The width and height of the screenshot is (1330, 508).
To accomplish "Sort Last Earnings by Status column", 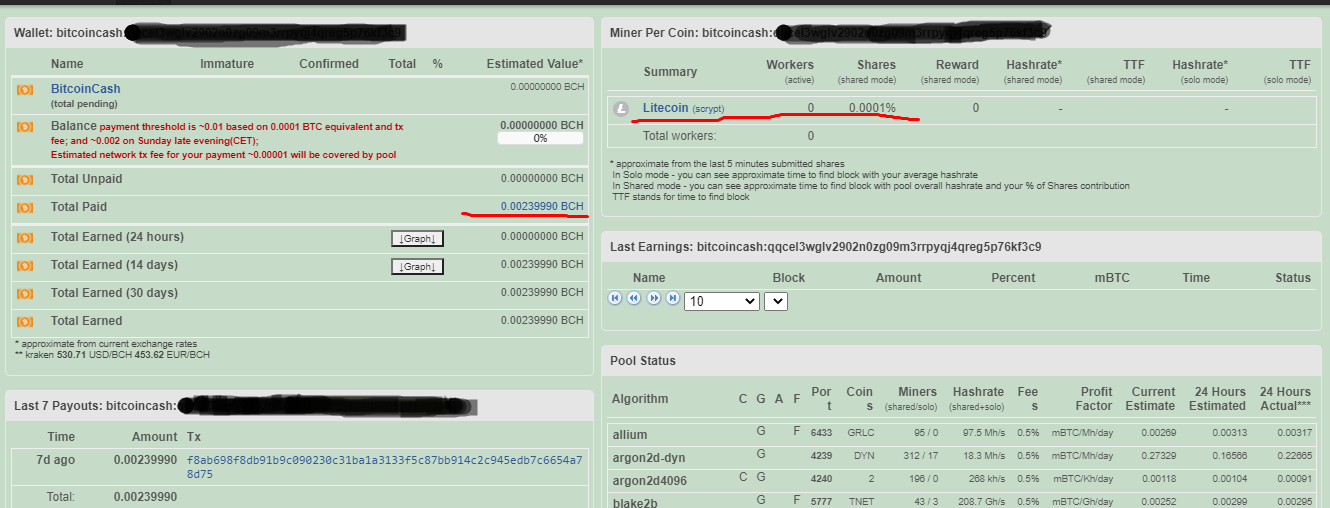I will [1293, 278].
